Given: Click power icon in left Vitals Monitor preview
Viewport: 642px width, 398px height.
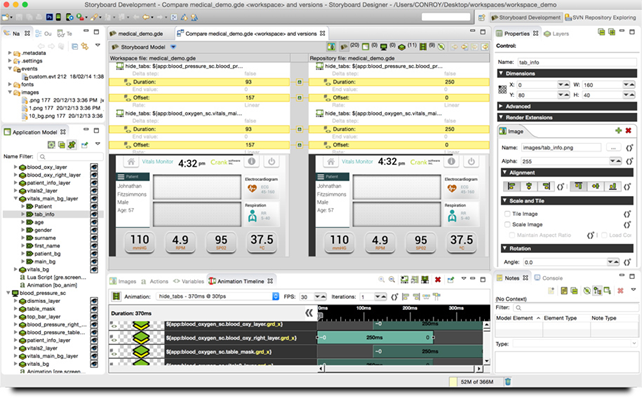Looking at the screenshot, I should [271, 162].
